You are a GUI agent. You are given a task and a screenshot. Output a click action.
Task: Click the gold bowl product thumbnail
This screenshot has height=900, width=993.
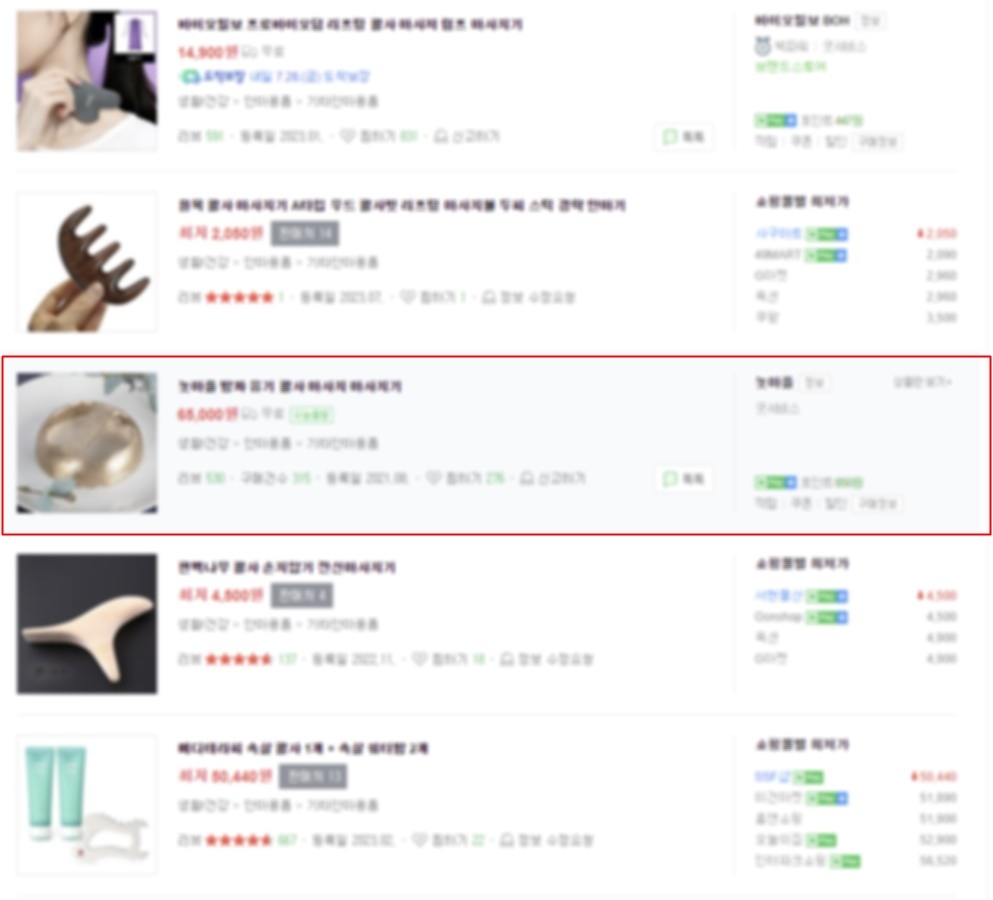(87, 443)
